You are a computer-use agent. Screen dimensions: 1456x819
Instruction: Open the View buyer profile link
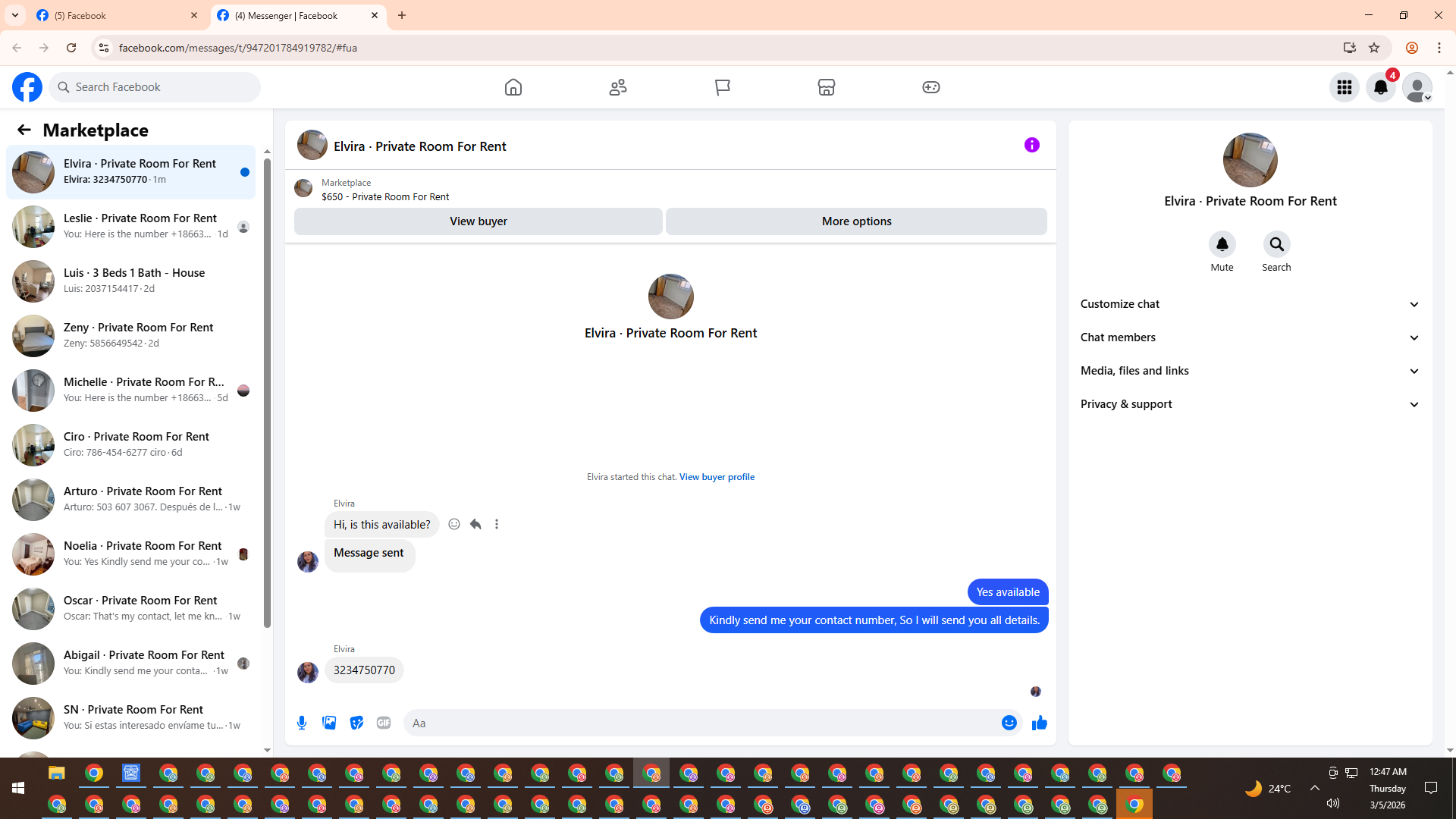pos(717,477)
